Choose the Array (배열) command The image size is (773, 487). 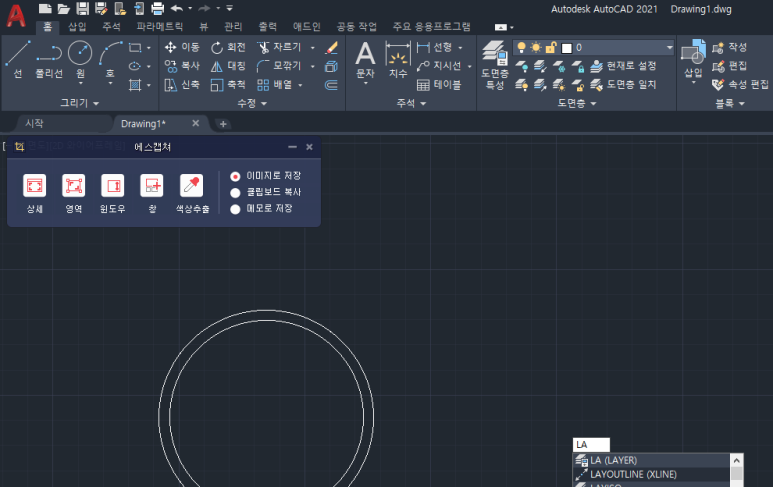pyautogui.click(x=275, y=85)
